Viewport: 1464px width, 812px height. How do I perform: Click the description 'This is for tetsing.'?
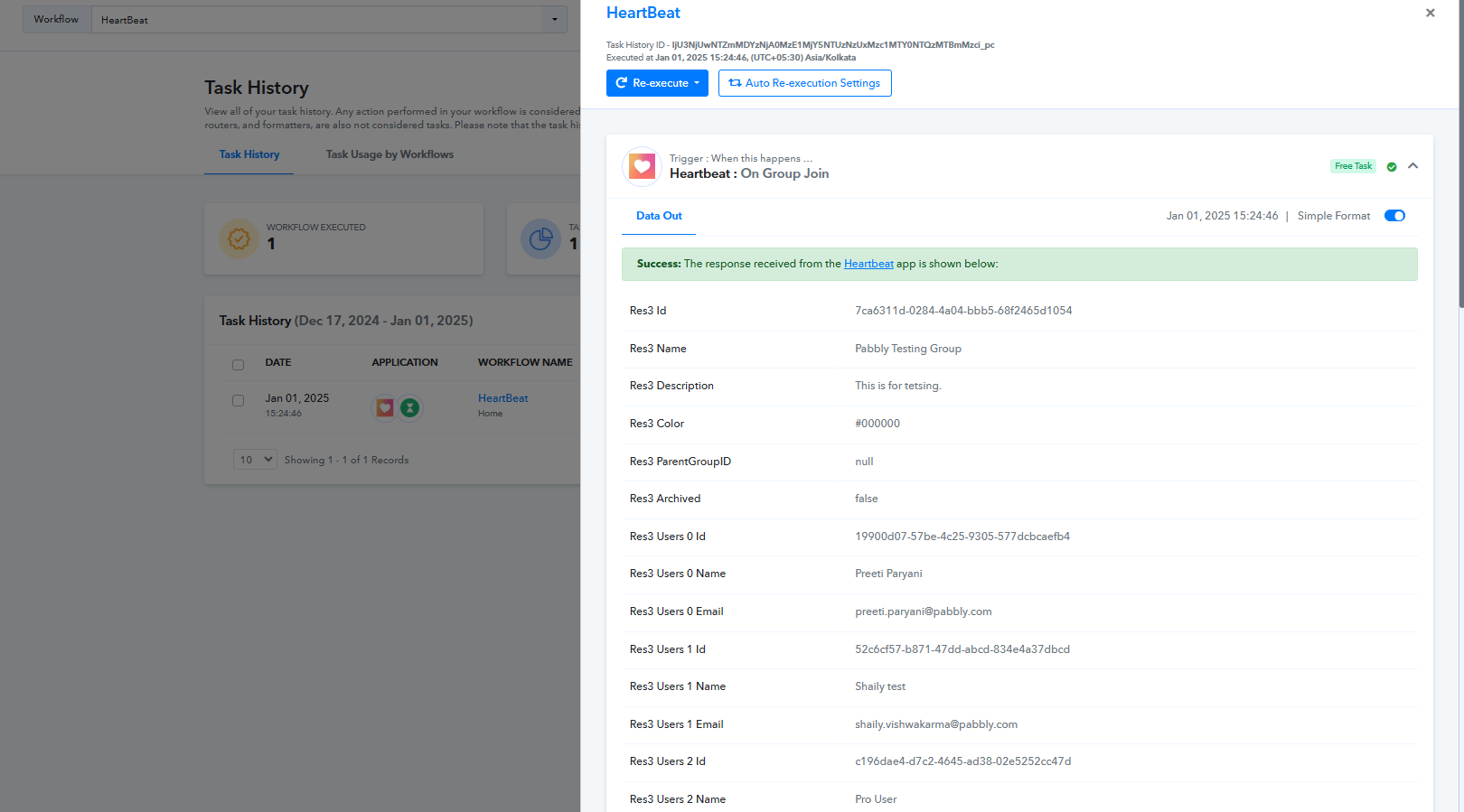[898, 386]
